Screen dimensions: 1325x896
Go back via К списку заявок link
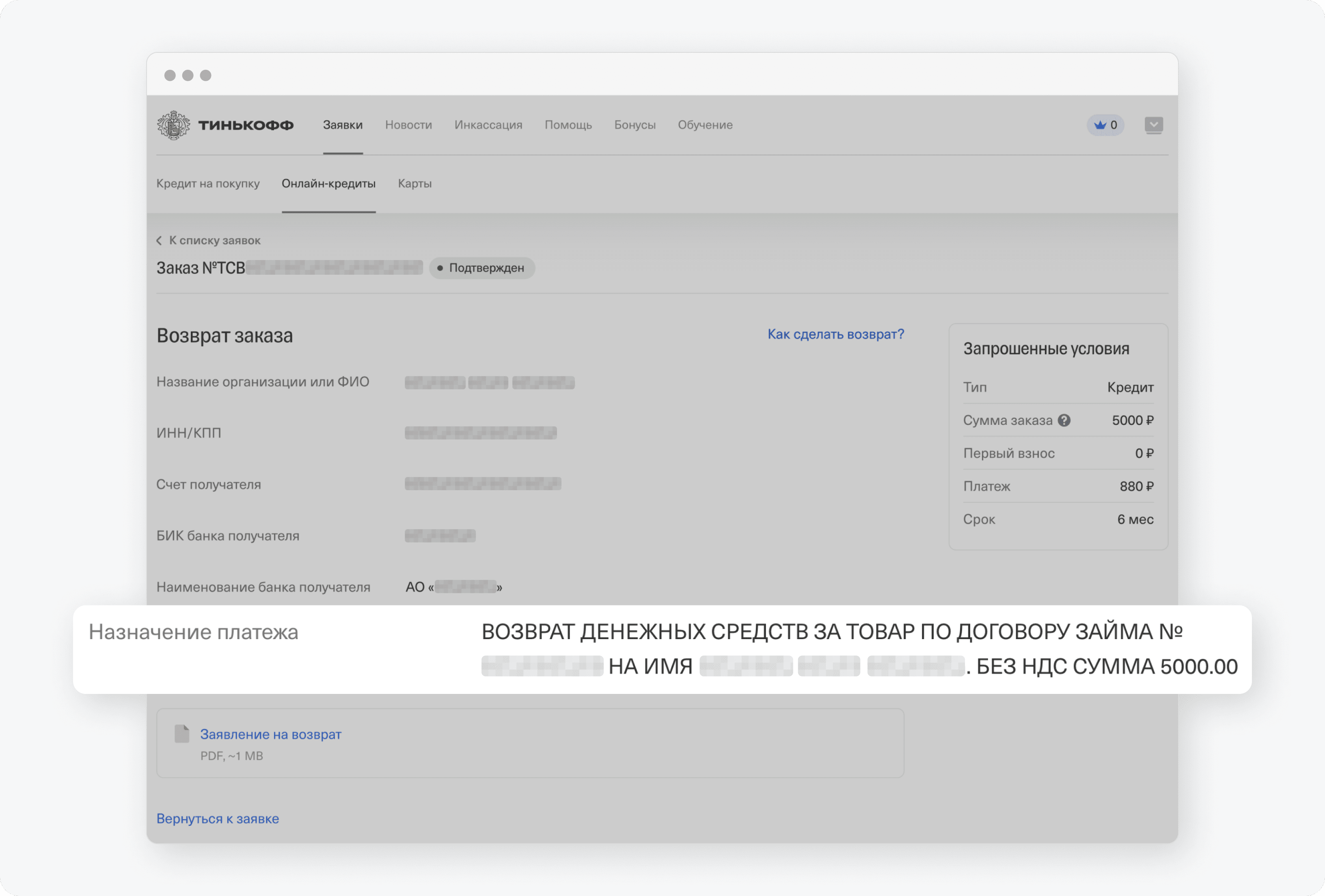tap(214, 241)
